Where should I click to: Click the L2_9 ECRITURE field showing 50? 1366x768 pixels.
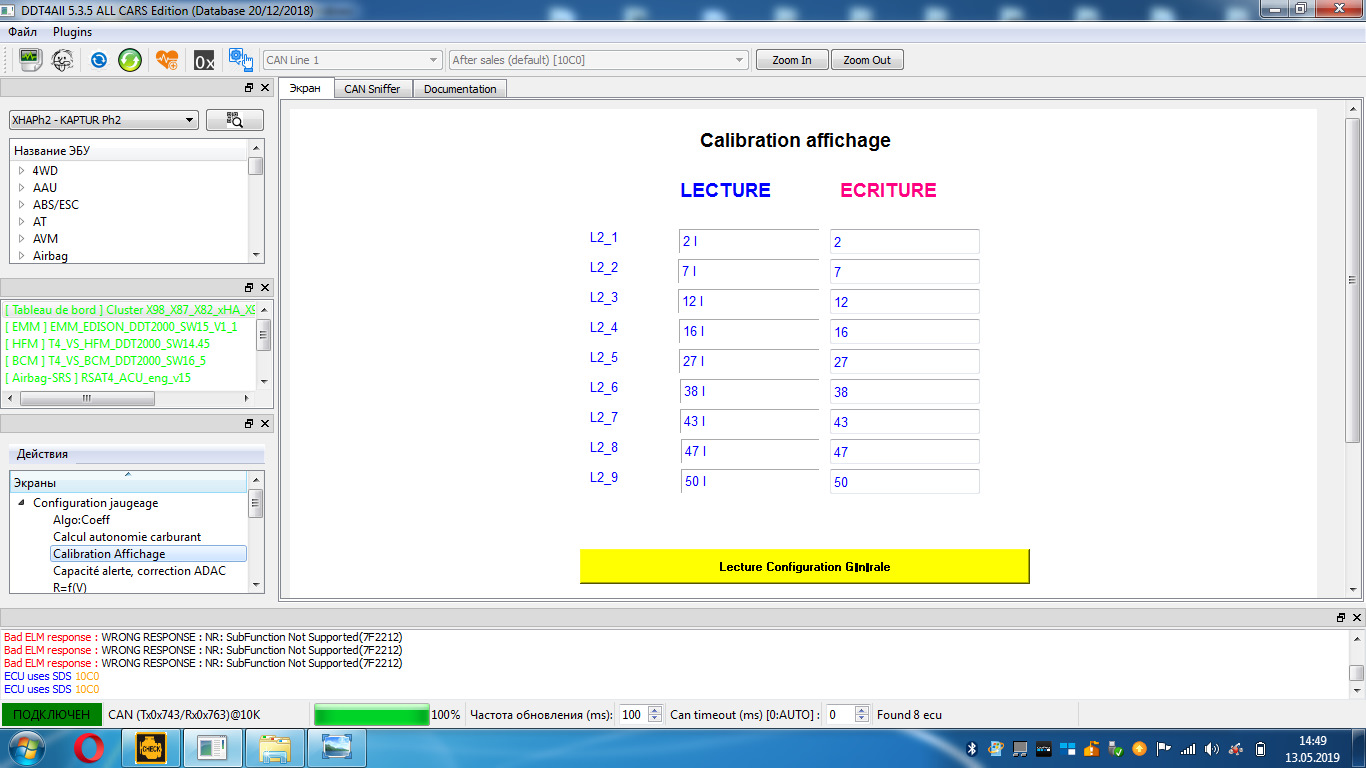[x=904, y=482]
